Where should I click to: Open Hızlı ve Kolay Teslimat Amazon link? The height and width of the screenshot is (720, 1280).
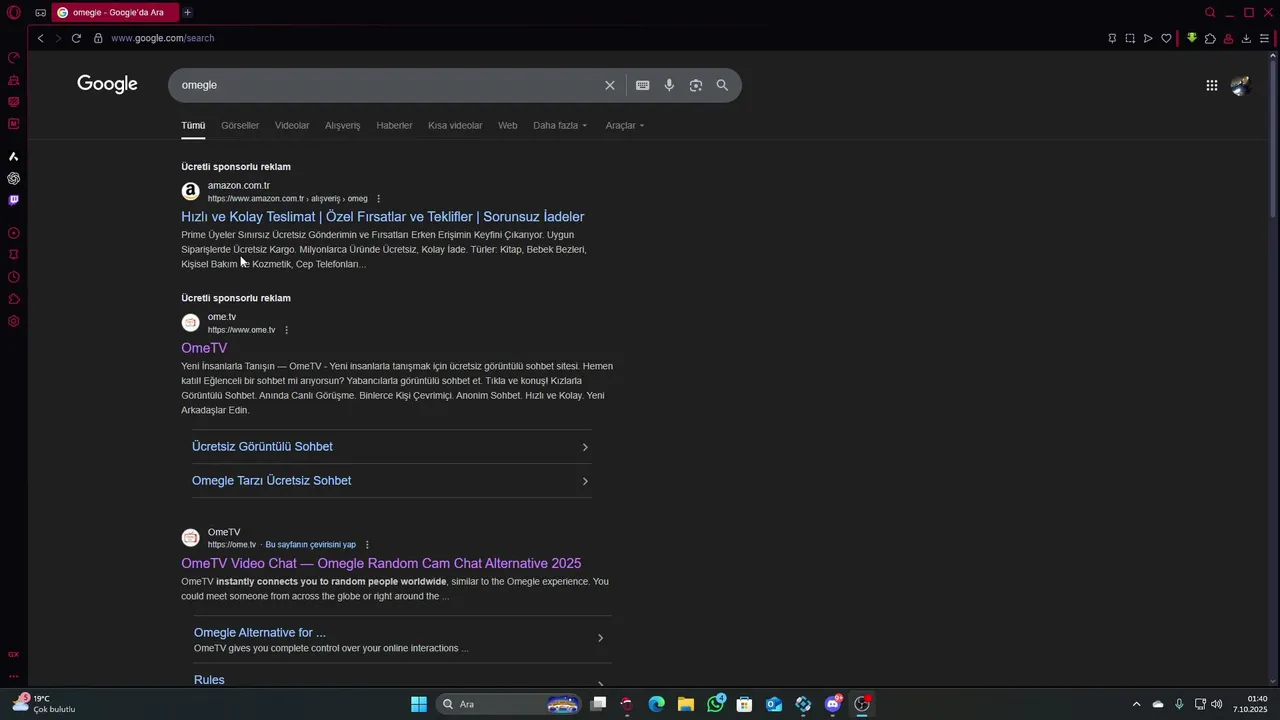point(383,216)
